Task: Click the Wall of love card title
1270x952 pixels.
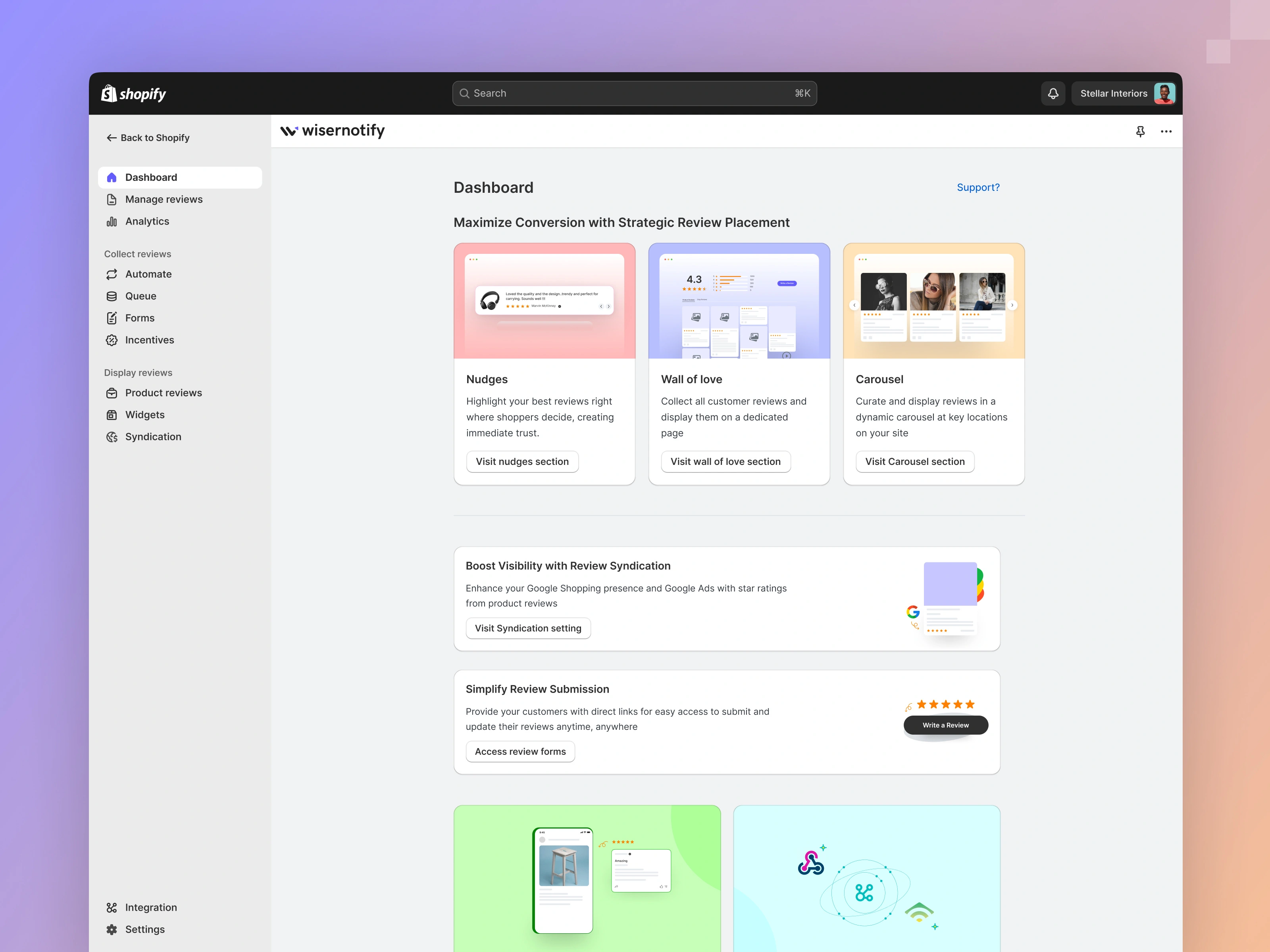Action: pos(691,379)
